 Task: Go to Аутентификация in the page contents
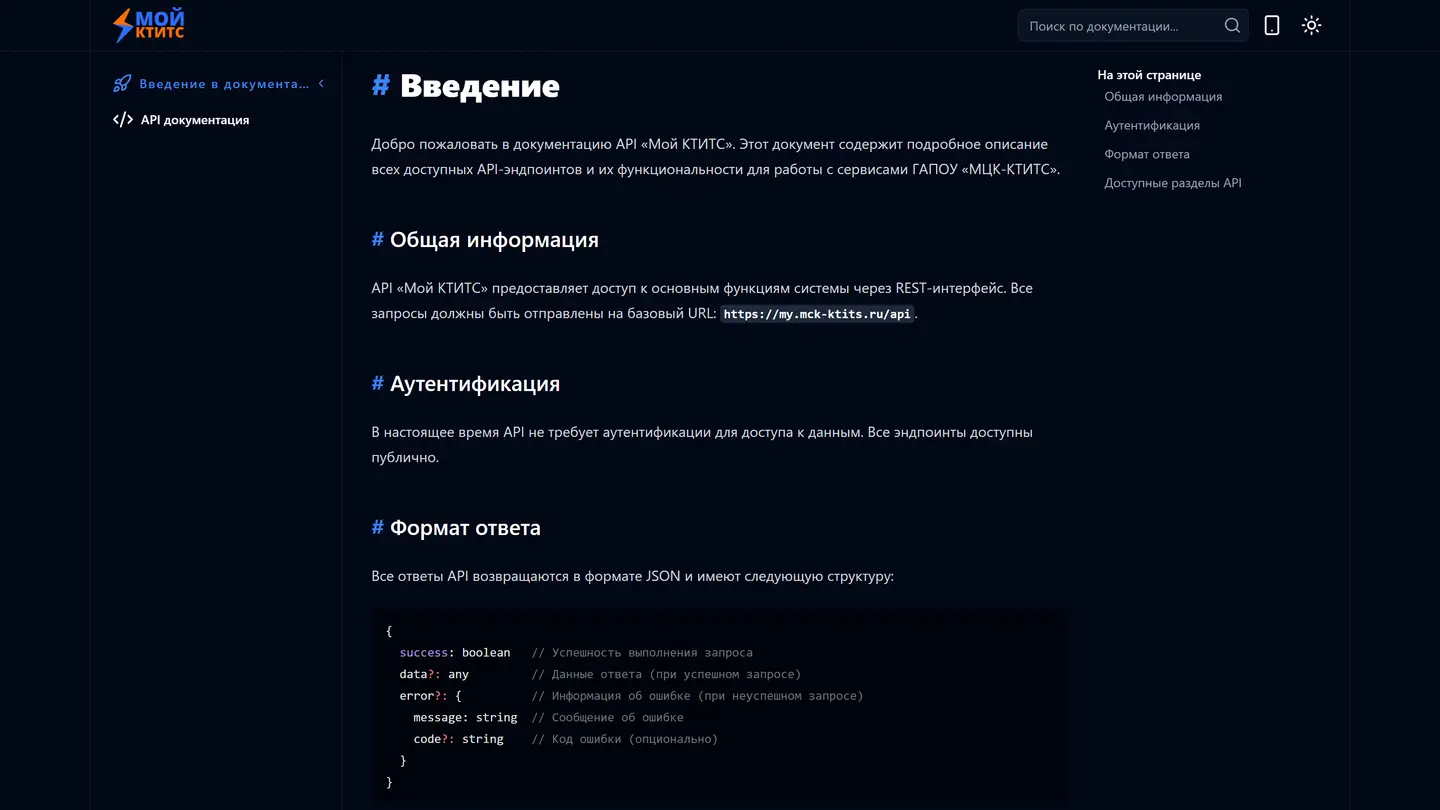point(1152,126)
